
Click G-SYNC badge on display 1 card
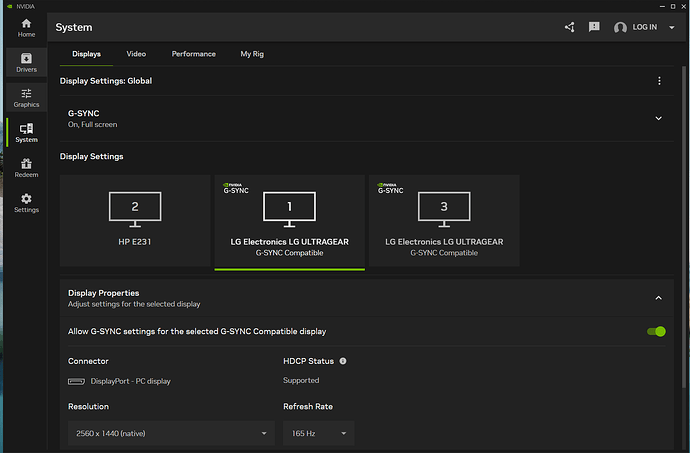point(236,188)
